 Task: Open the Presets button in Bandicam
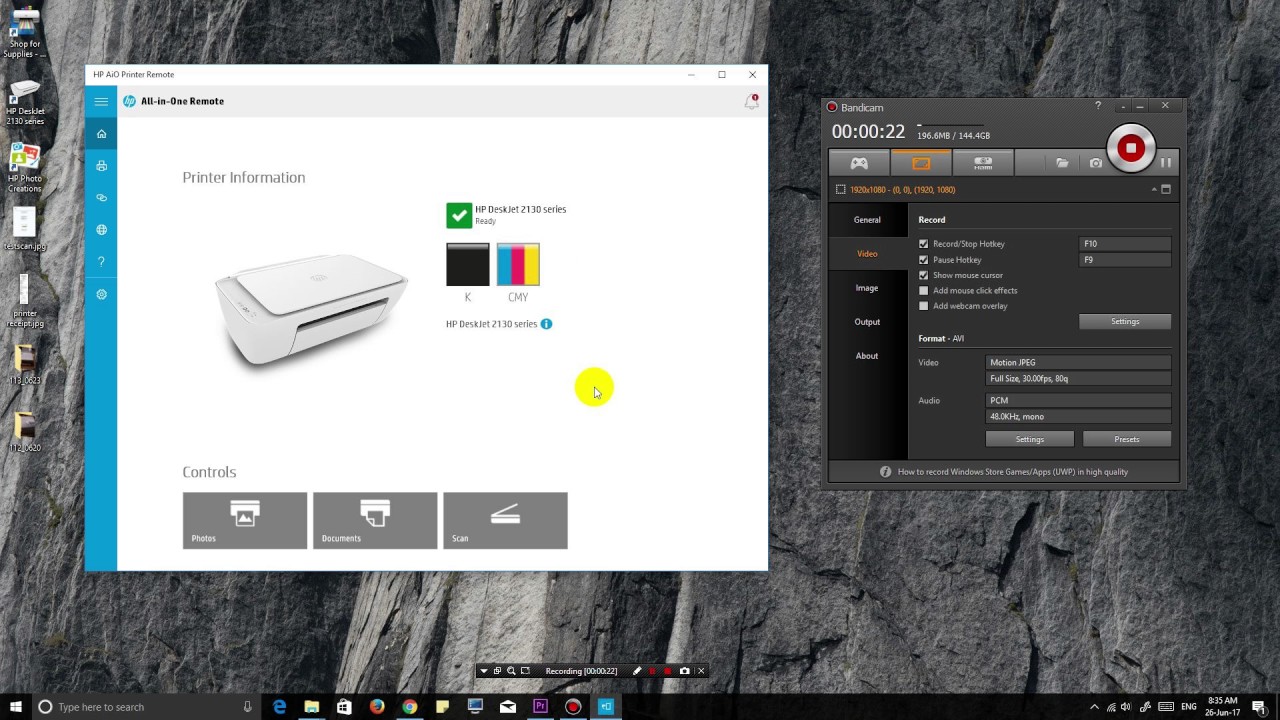point(1127,440)
